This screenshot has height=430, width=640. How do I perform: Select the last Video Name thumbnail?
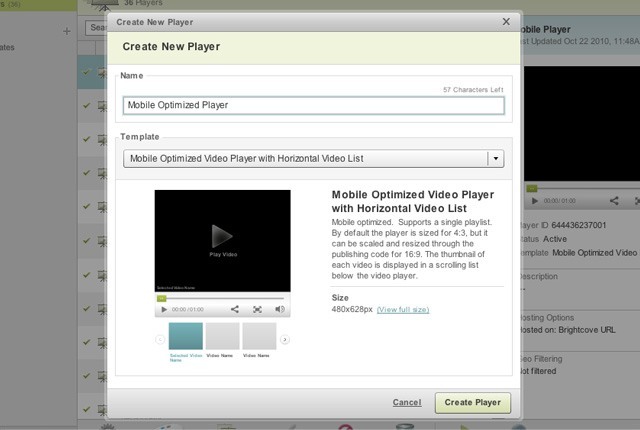[259, 336]
